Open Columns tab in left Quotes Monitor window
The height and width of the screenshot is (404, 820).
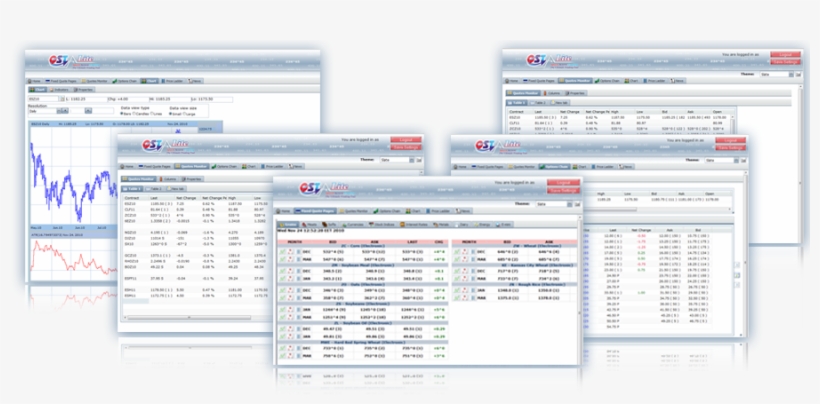point(167,179)
